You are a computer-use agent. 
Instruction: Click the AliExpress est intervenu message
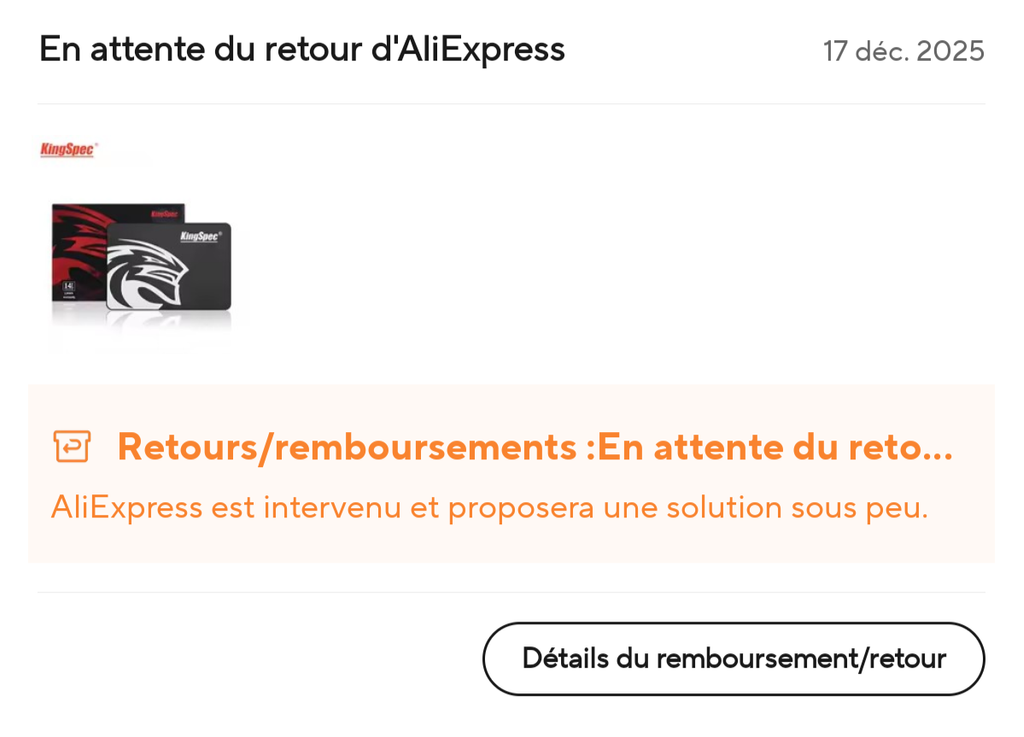pyautogui.click(x=490, y=507)
